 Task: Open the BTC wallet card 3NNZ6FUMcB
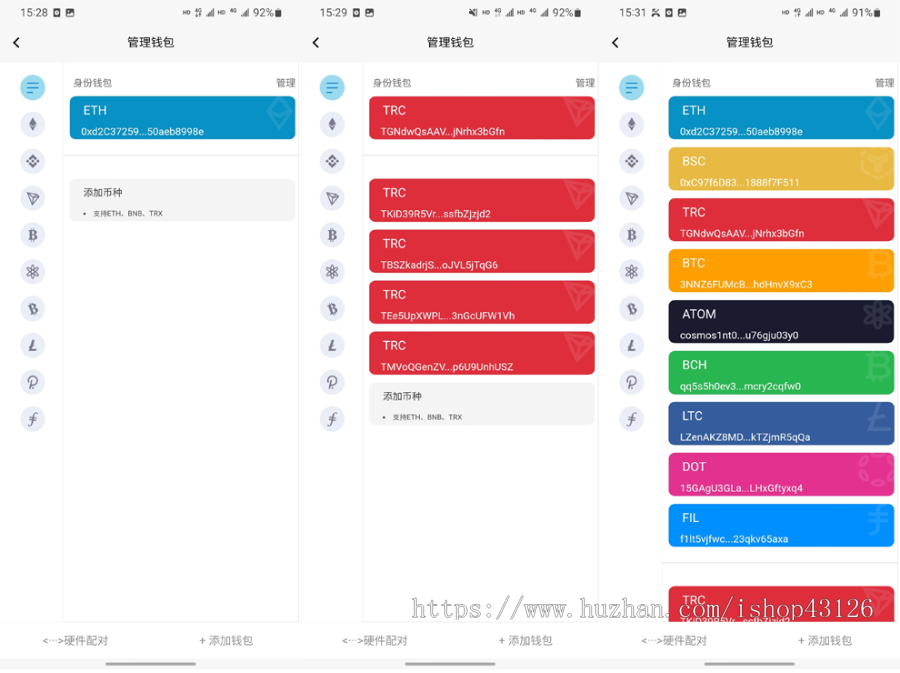[781, 271]
